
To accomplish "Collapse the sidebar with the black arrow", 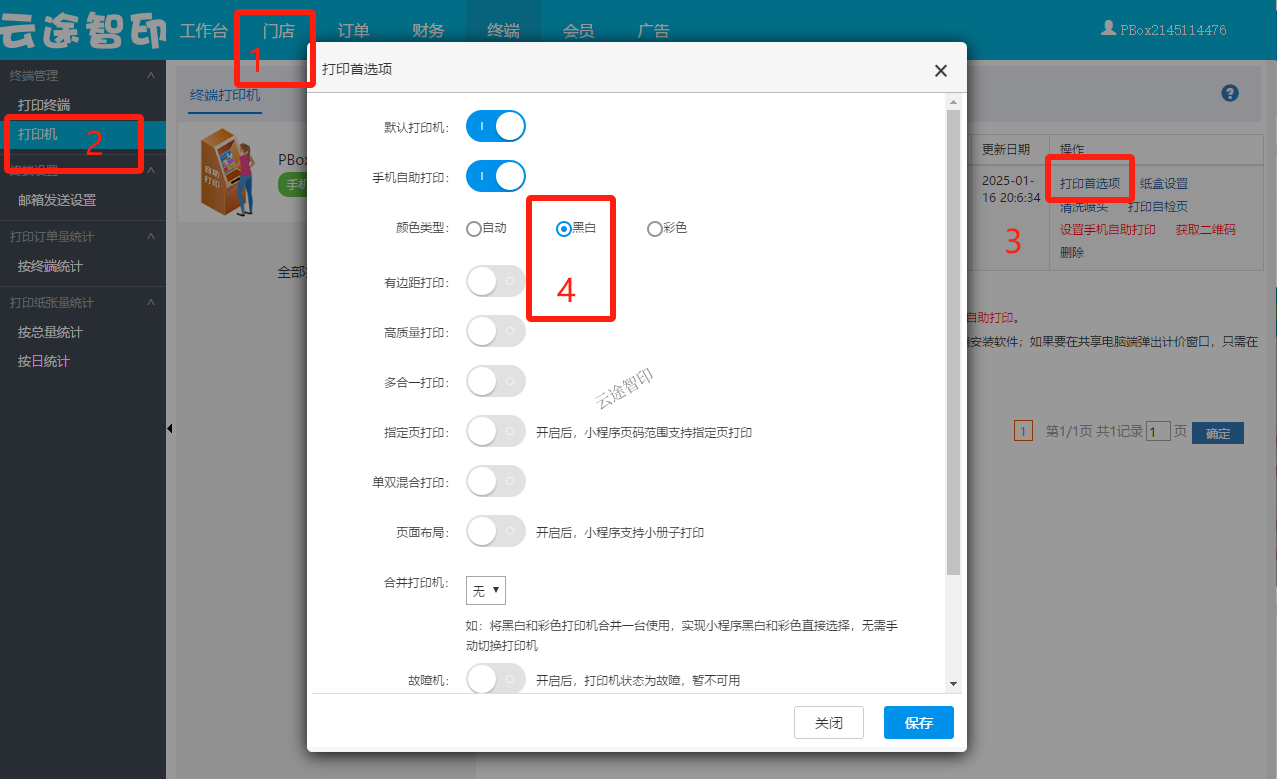I will tap(169, 429).
